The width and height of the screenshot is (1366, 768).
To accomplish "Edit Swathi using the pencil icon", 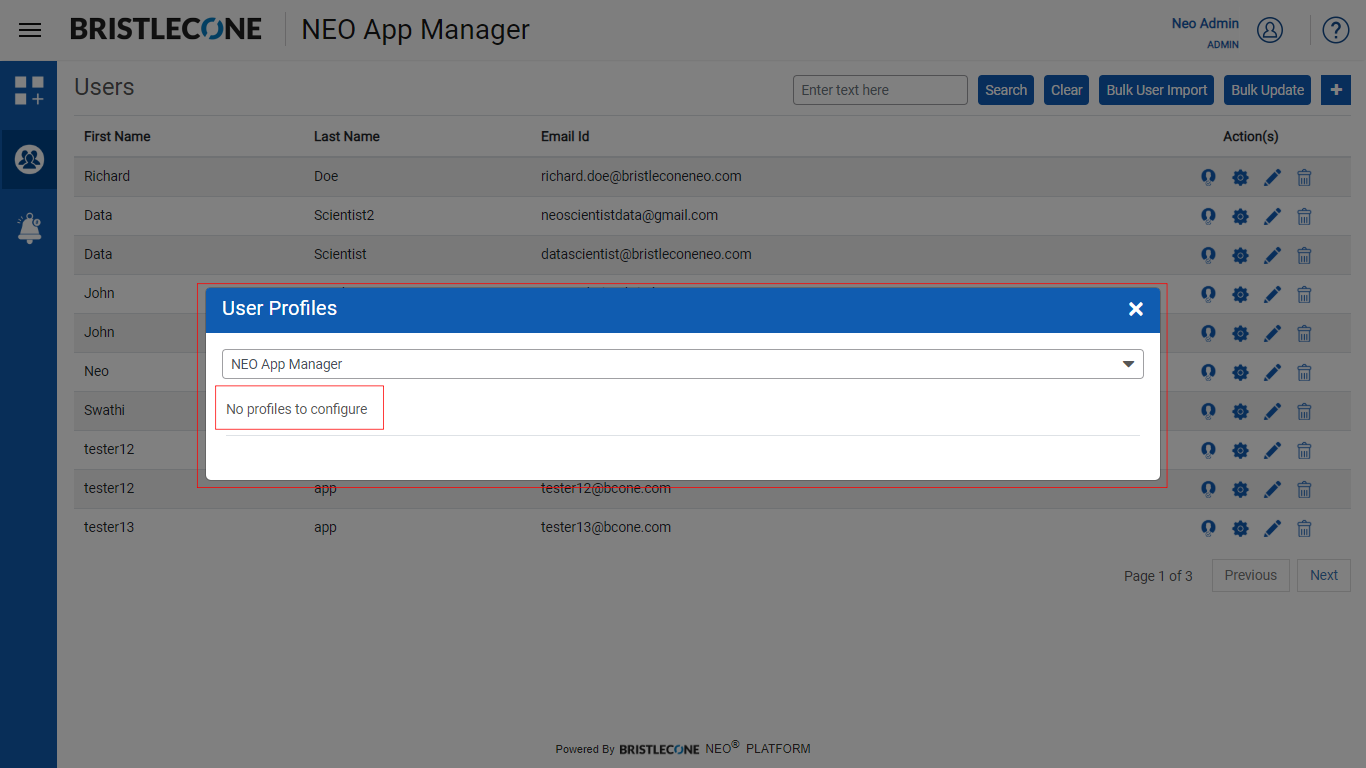I will tap(1272, 411).
